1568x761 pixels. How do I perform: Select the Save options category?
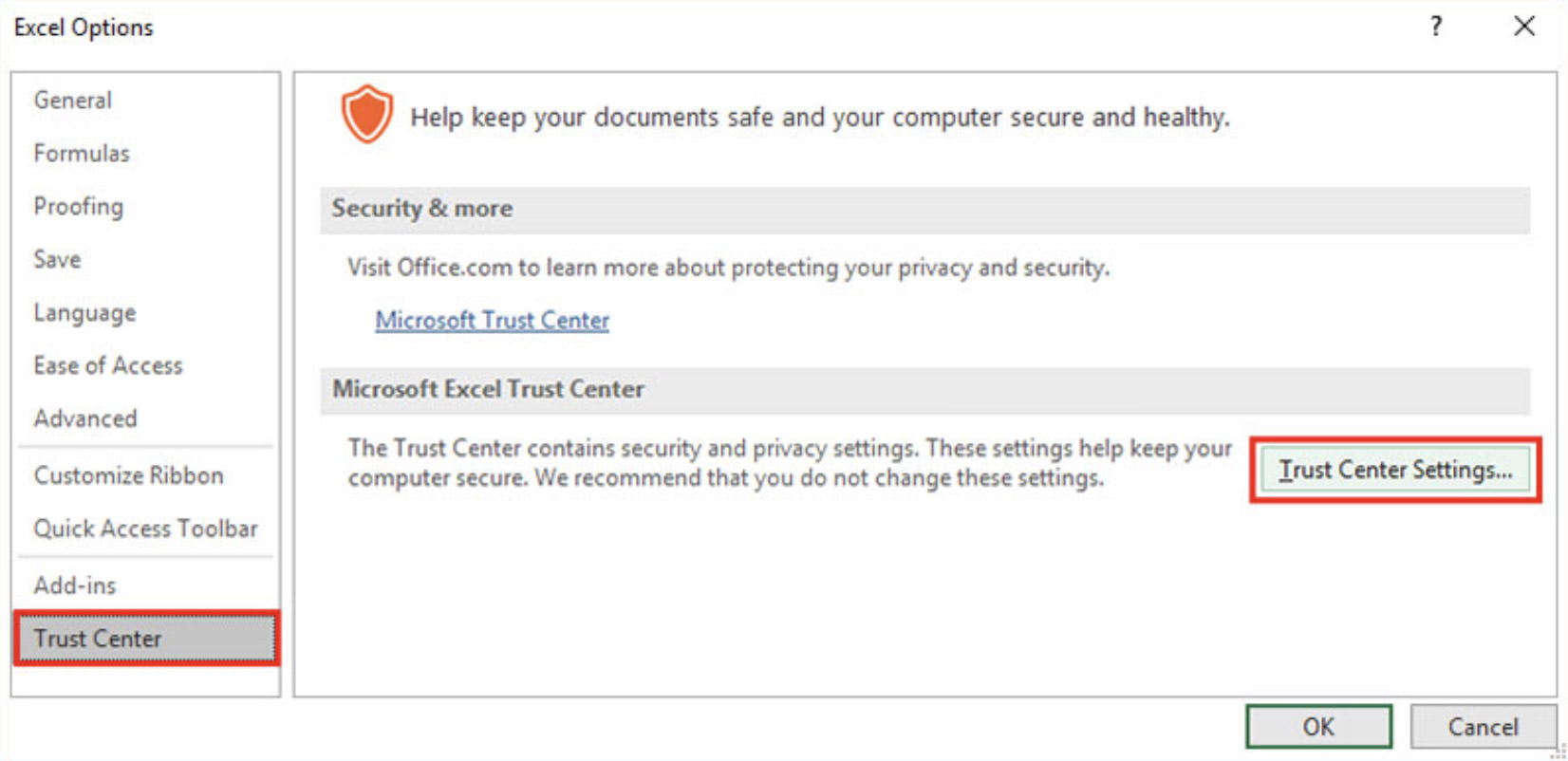coord(56,259)
